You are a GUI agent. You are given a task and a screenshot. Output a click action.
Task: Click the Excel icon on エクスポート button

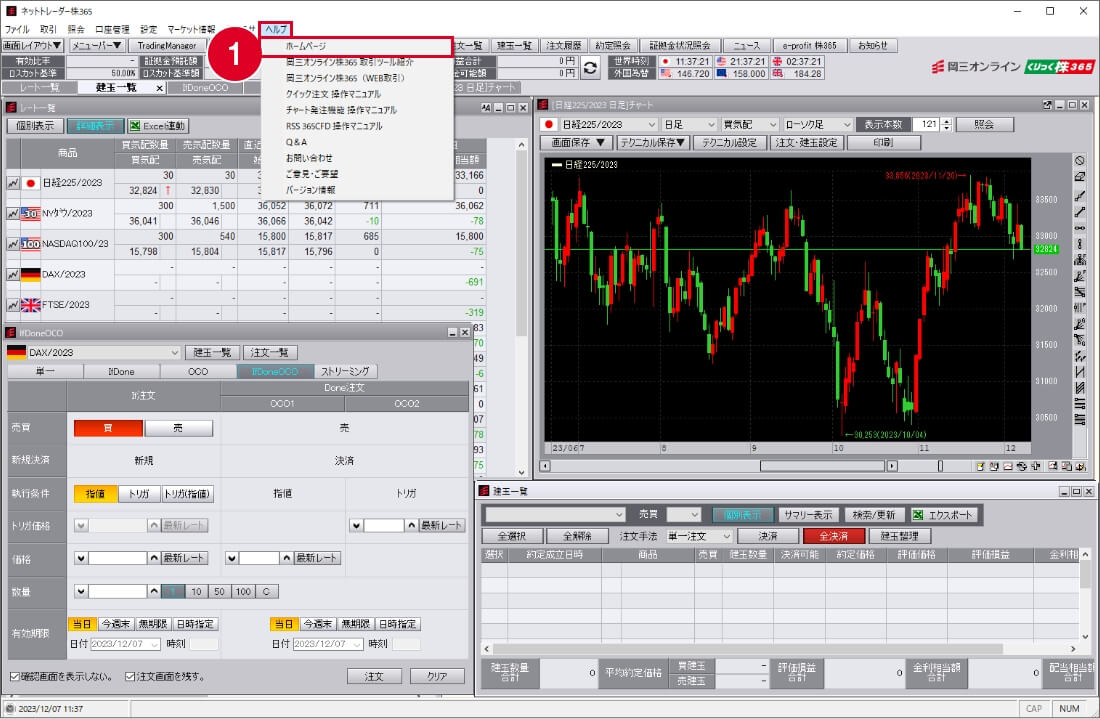[x=918, y=515]
